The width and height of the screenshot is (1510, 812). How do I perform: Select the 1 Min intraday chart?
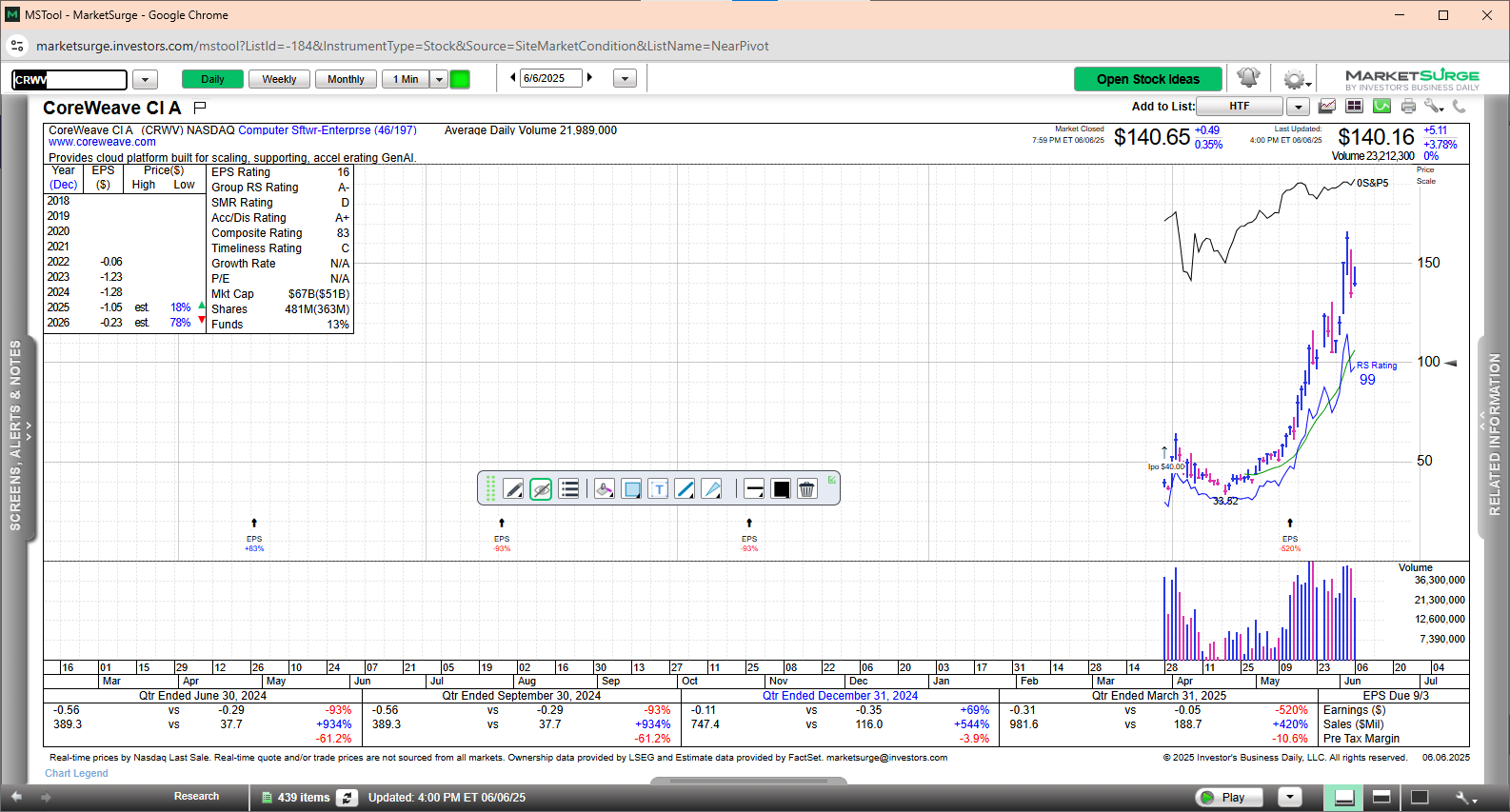(406, 79)
